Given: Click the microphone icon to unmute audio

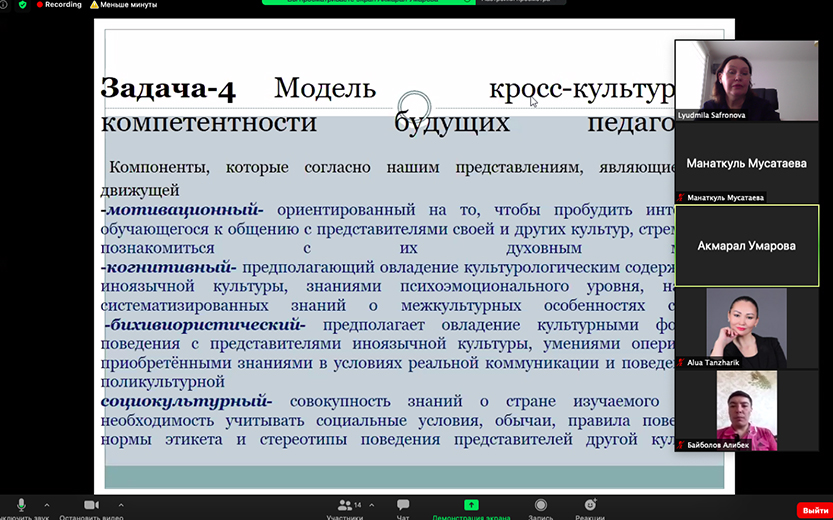Looking at the screenshot, I should click(x=21, y=505).
